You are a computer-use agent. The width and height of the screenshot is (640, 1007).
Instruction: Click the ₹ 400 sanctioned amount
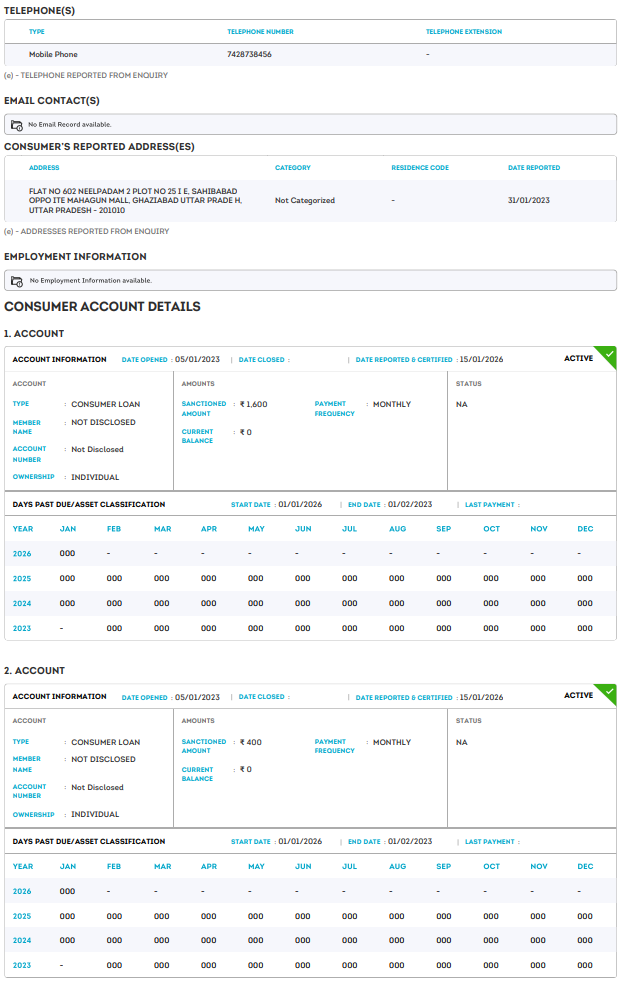pos(250,742)
